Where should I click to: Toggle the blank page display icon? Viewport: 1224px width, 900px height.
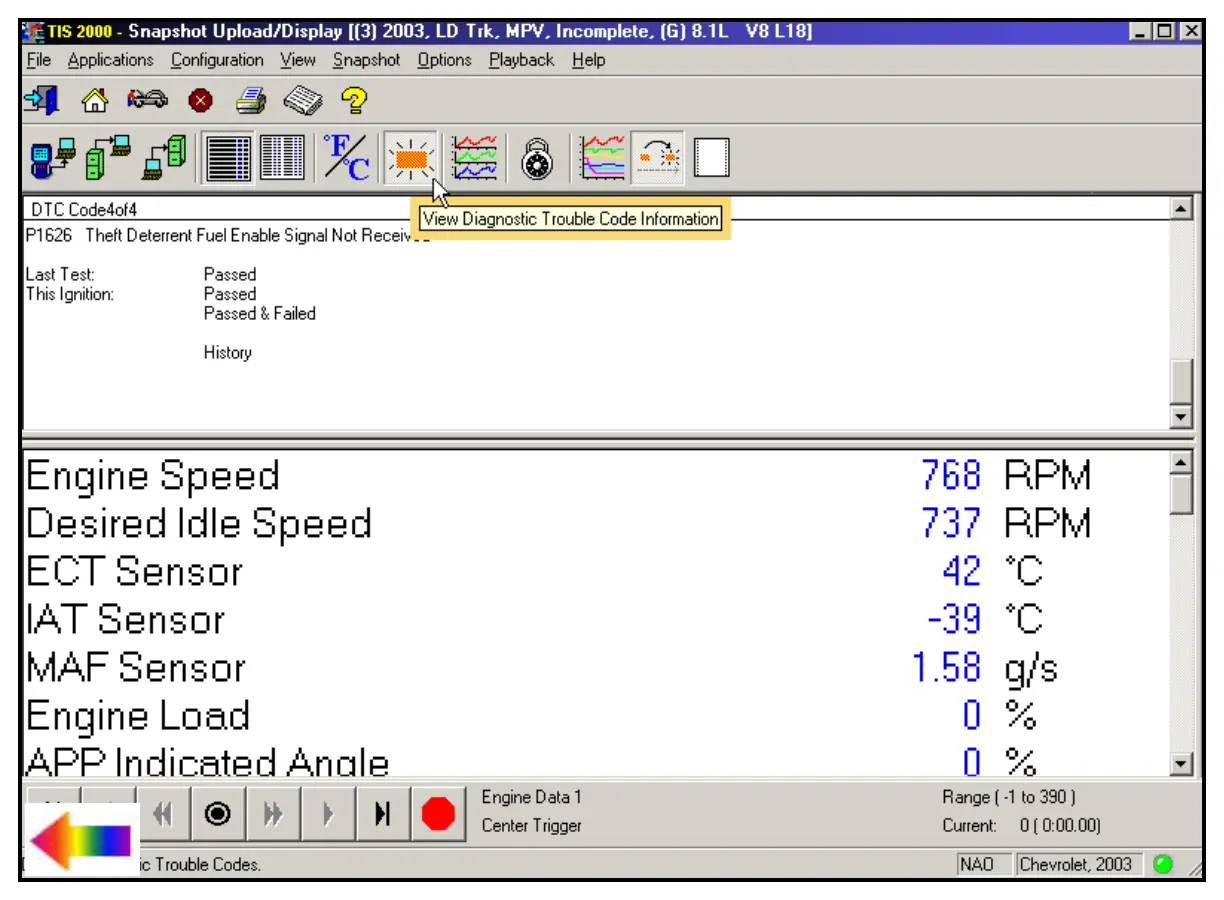point(711,158)
